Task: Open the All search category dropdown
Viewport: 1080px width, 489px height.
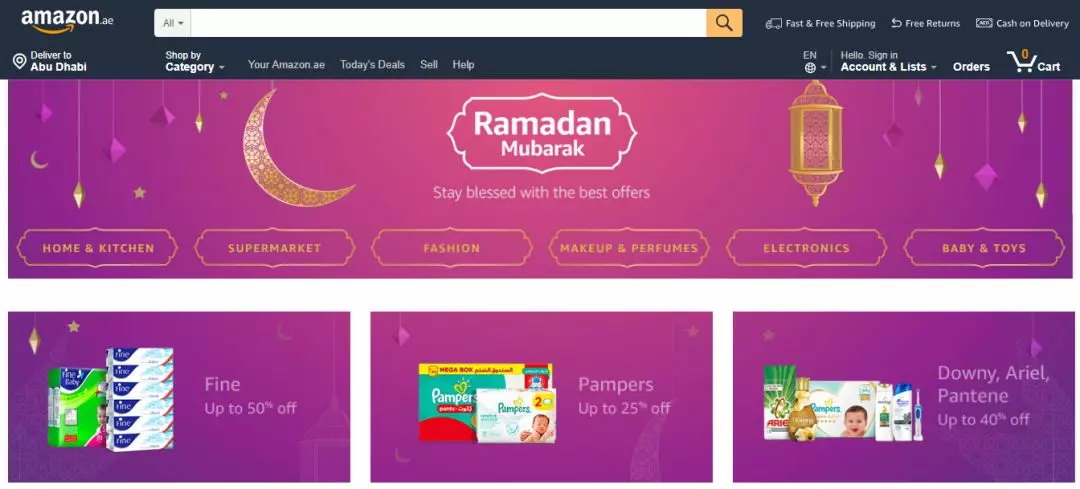Action: click(x=173, y=23)
